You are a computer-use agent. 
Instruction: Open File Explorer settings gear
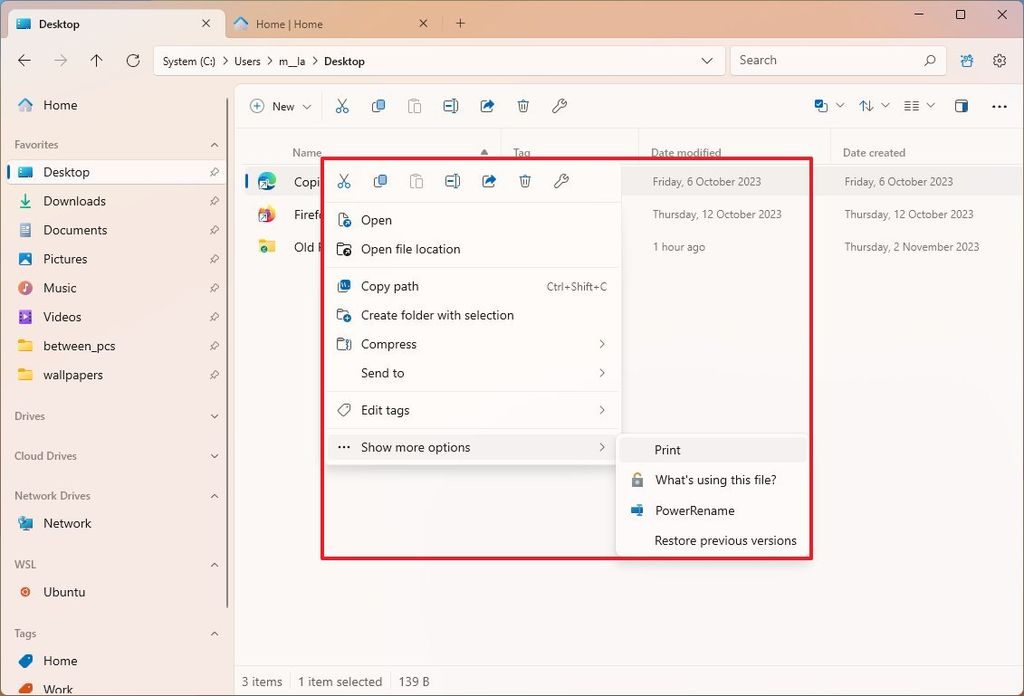999,60
